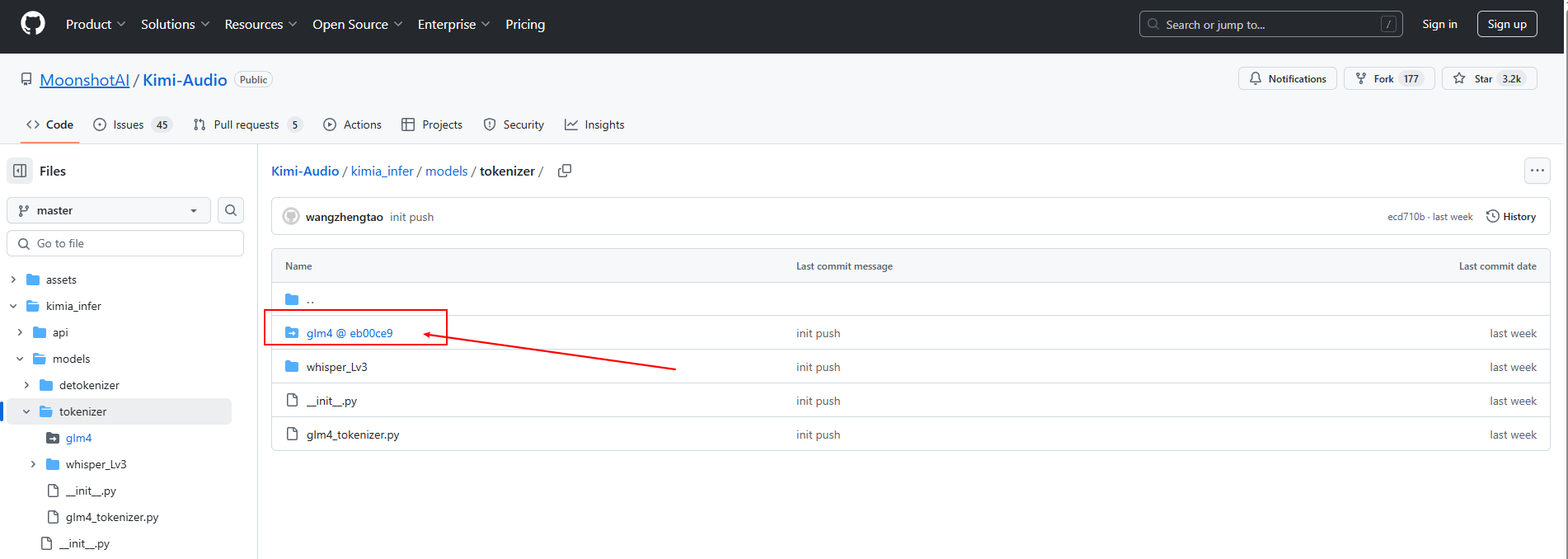Collapse the models folder chevron
1568x559 pixels.
tap(20, 359)
